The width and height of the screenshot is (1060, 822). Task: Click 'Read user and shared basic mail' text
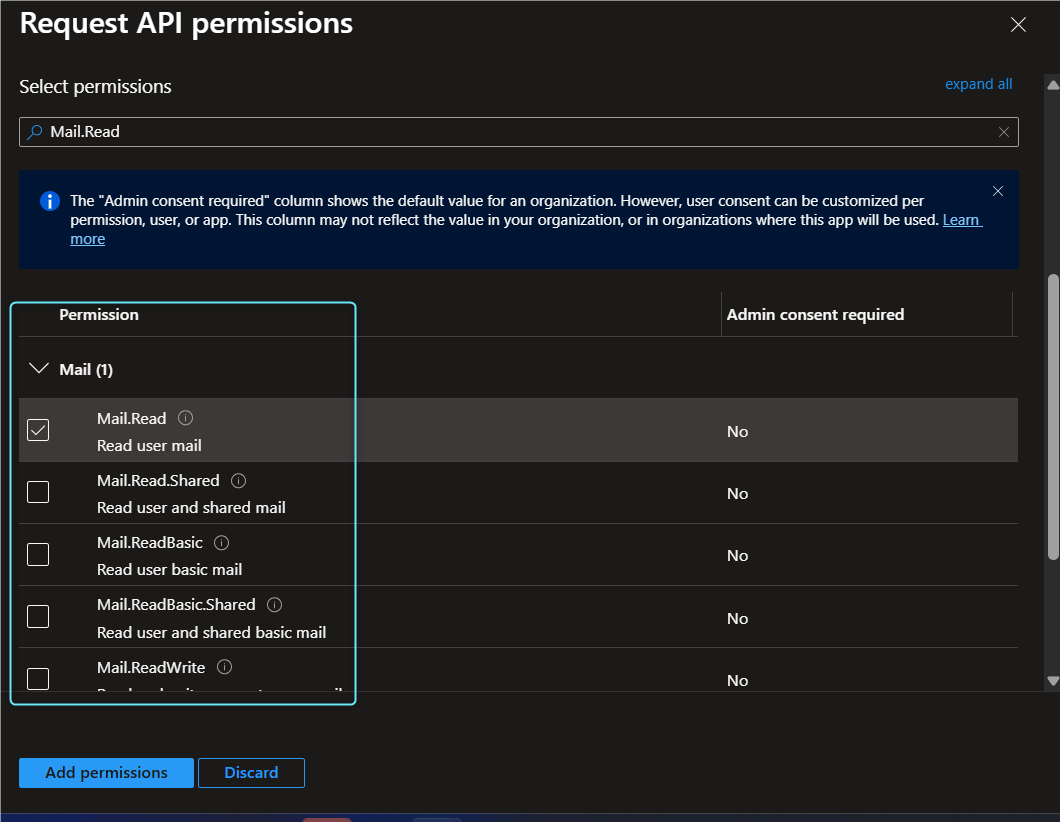pyautogui.click(x=212, y=633)
